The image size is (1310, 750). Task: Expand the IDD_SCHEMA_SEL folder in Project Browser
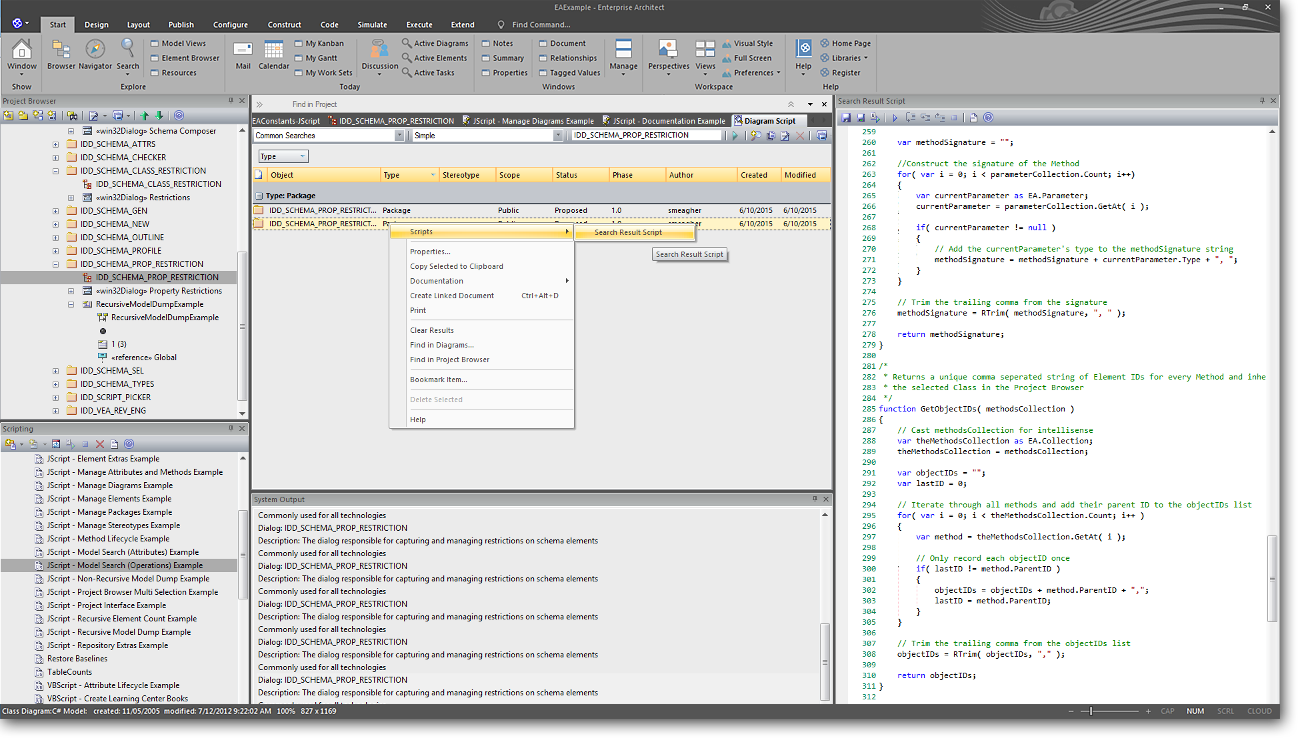pyautogui.click(x=56, y=371)
